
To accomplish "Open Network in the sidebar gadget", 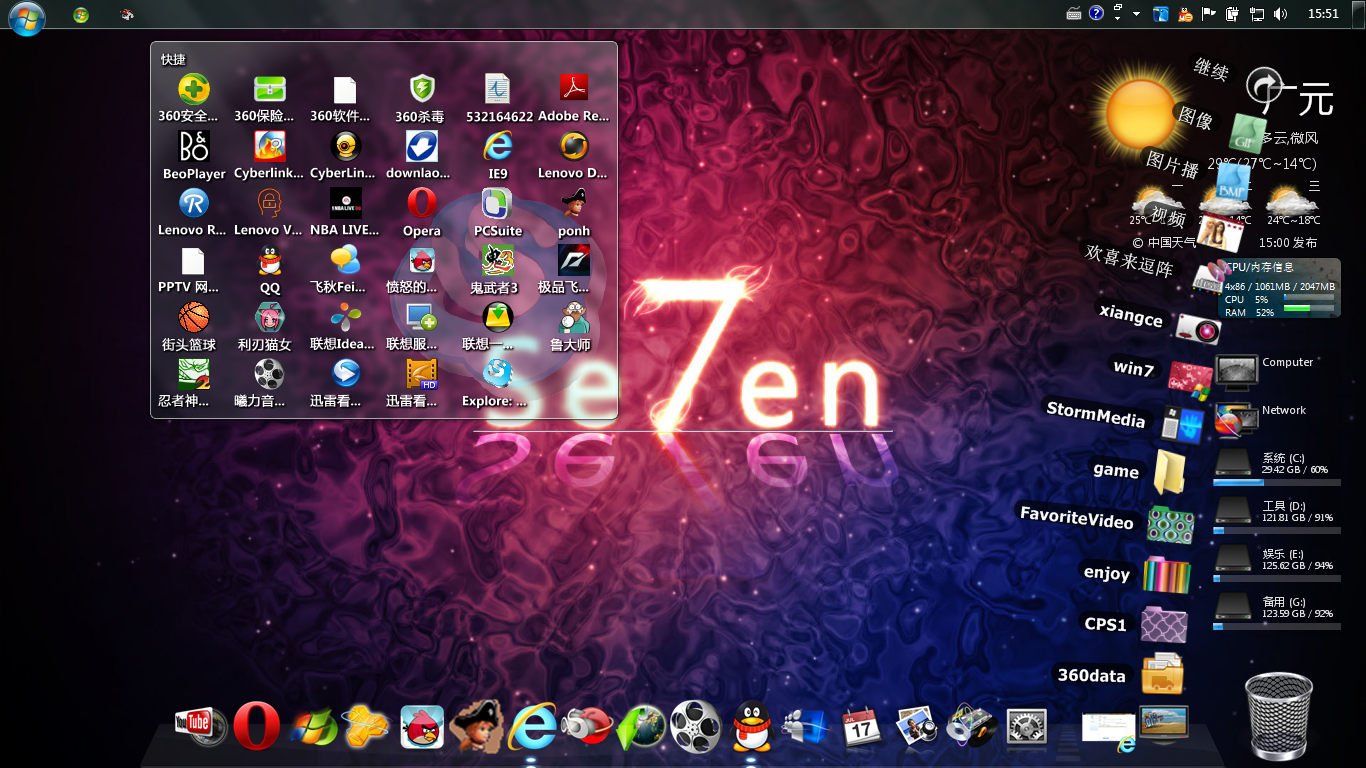I will [x=1261, y=419].
